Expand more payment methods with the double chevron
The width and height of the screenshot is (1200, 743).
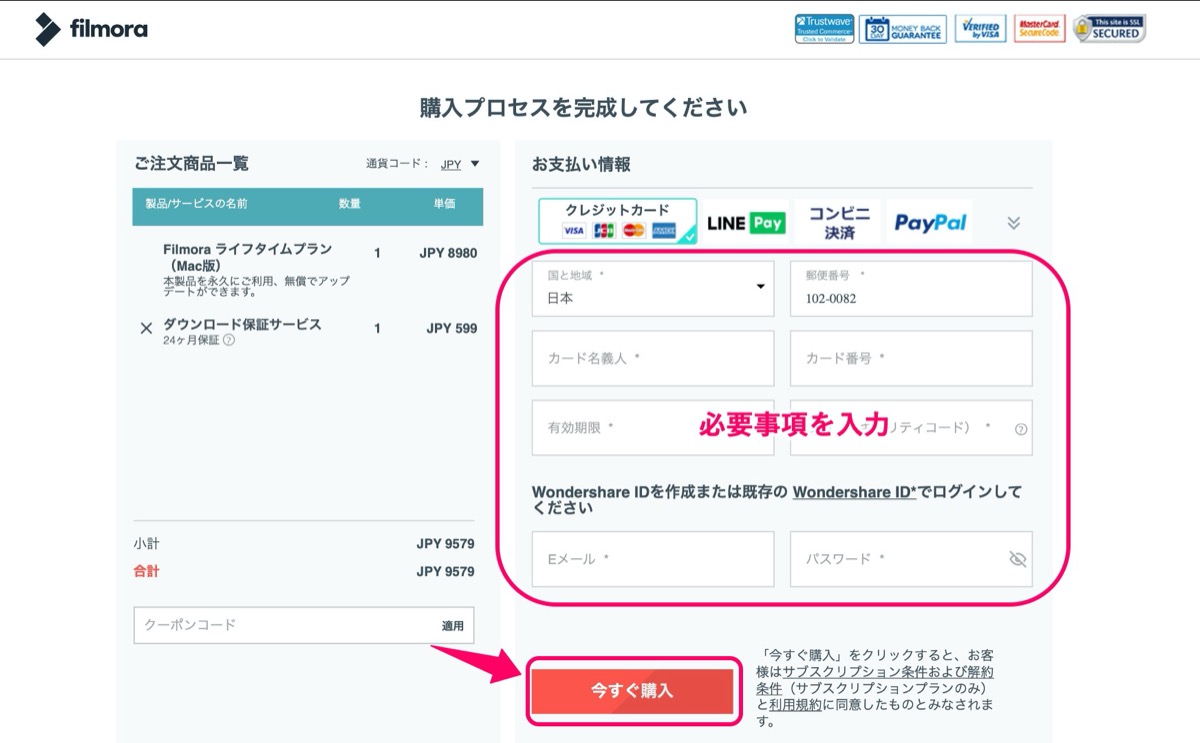tap(1014, 223)
